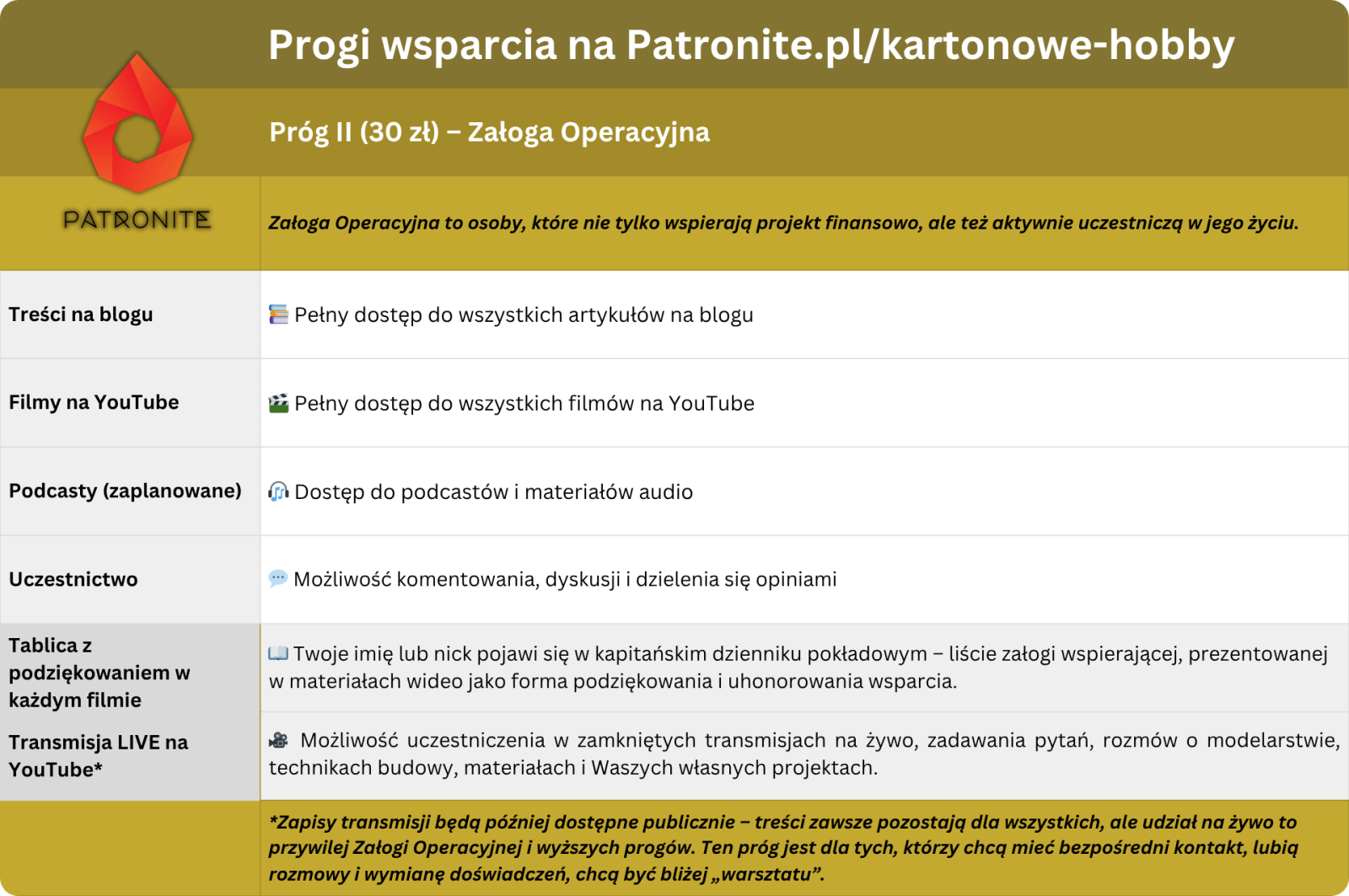The image size is (1349, 896).
Task: Click the footnote about transmission recordings
Action: pyautogui.click(x=782, y=847)
